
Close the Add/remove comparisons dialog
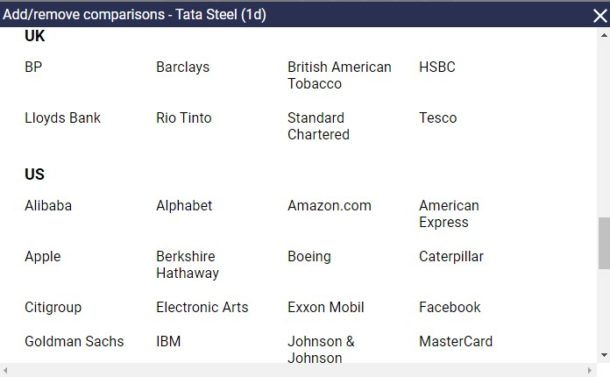(x=600, y=16)
